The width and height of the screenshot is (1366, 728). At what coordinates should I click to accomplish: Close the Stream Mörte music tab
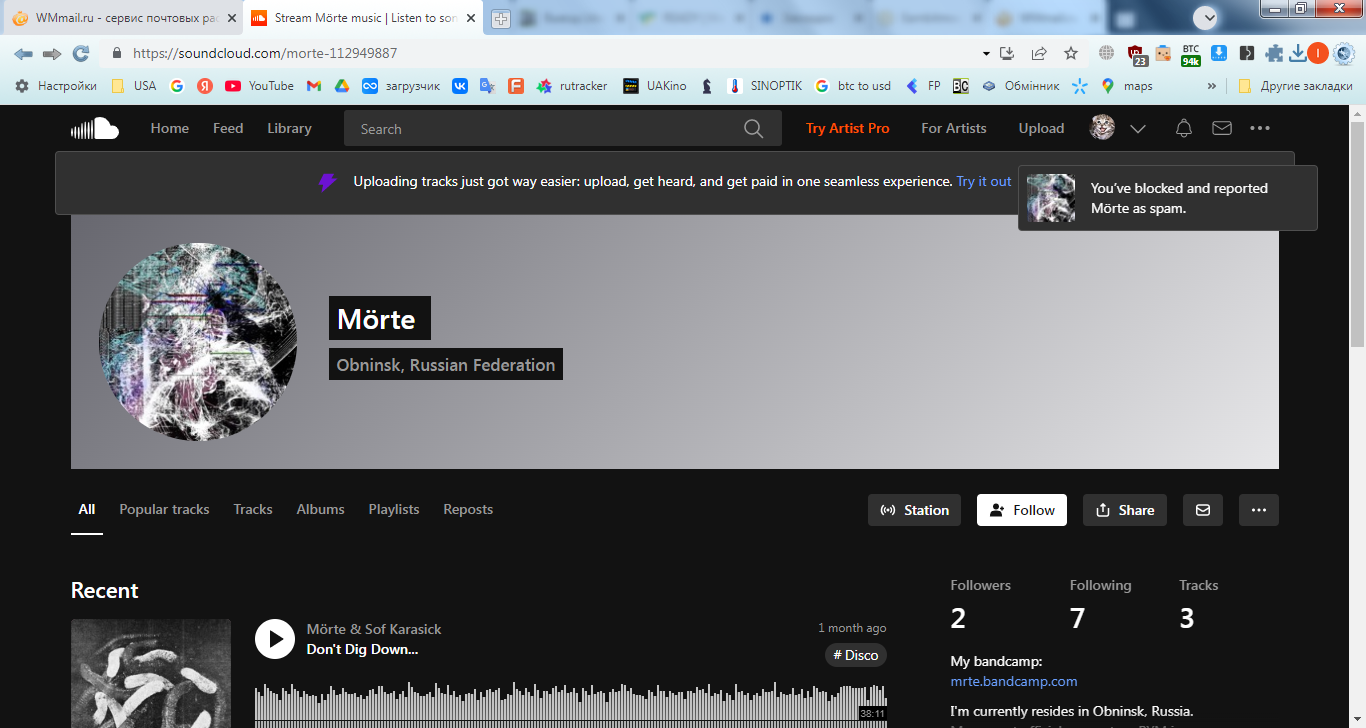coord(471,18)
